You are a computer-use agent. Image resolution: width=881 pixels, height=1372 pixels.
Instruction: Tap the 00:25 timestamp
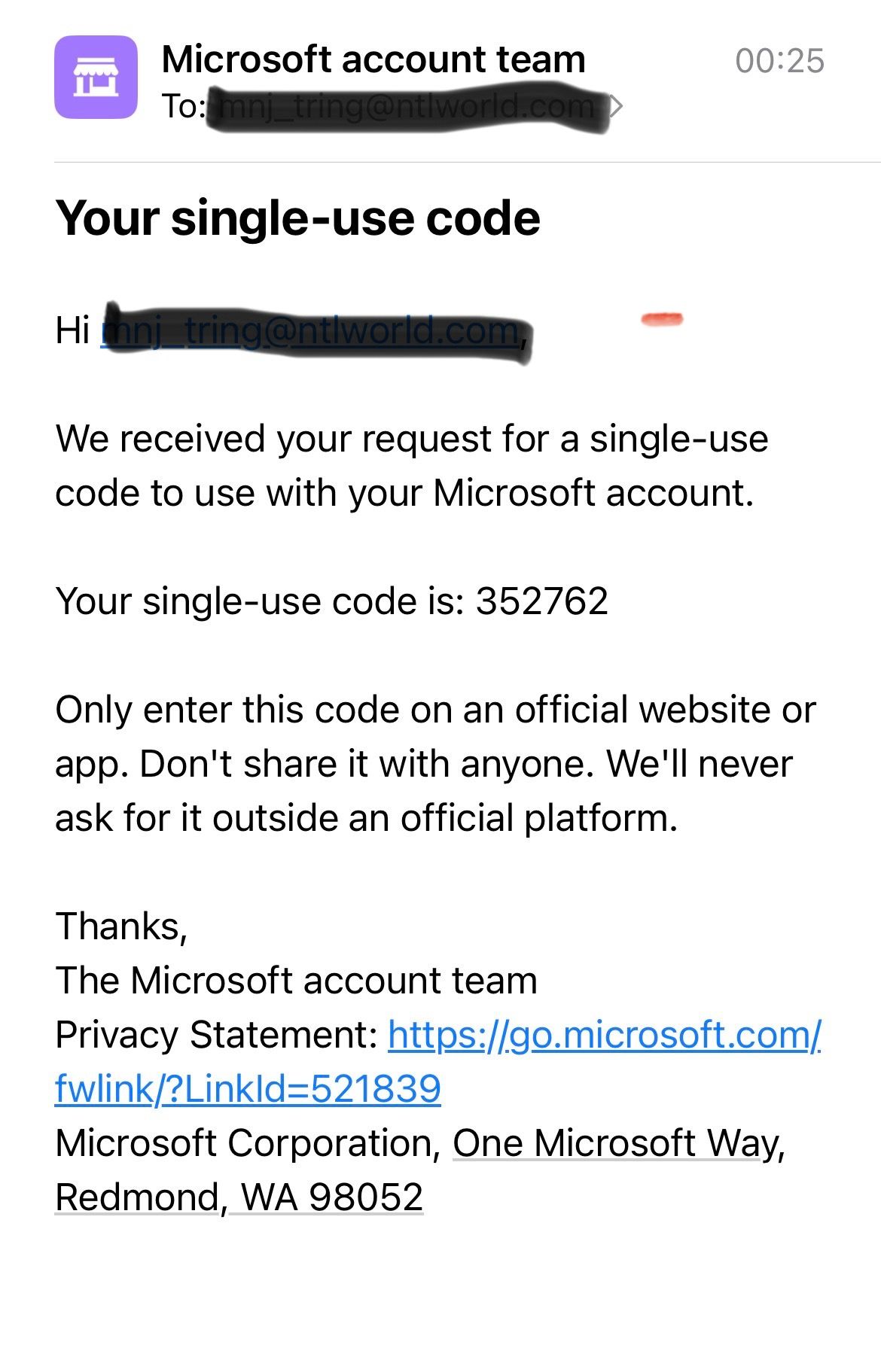pos(779,61)
